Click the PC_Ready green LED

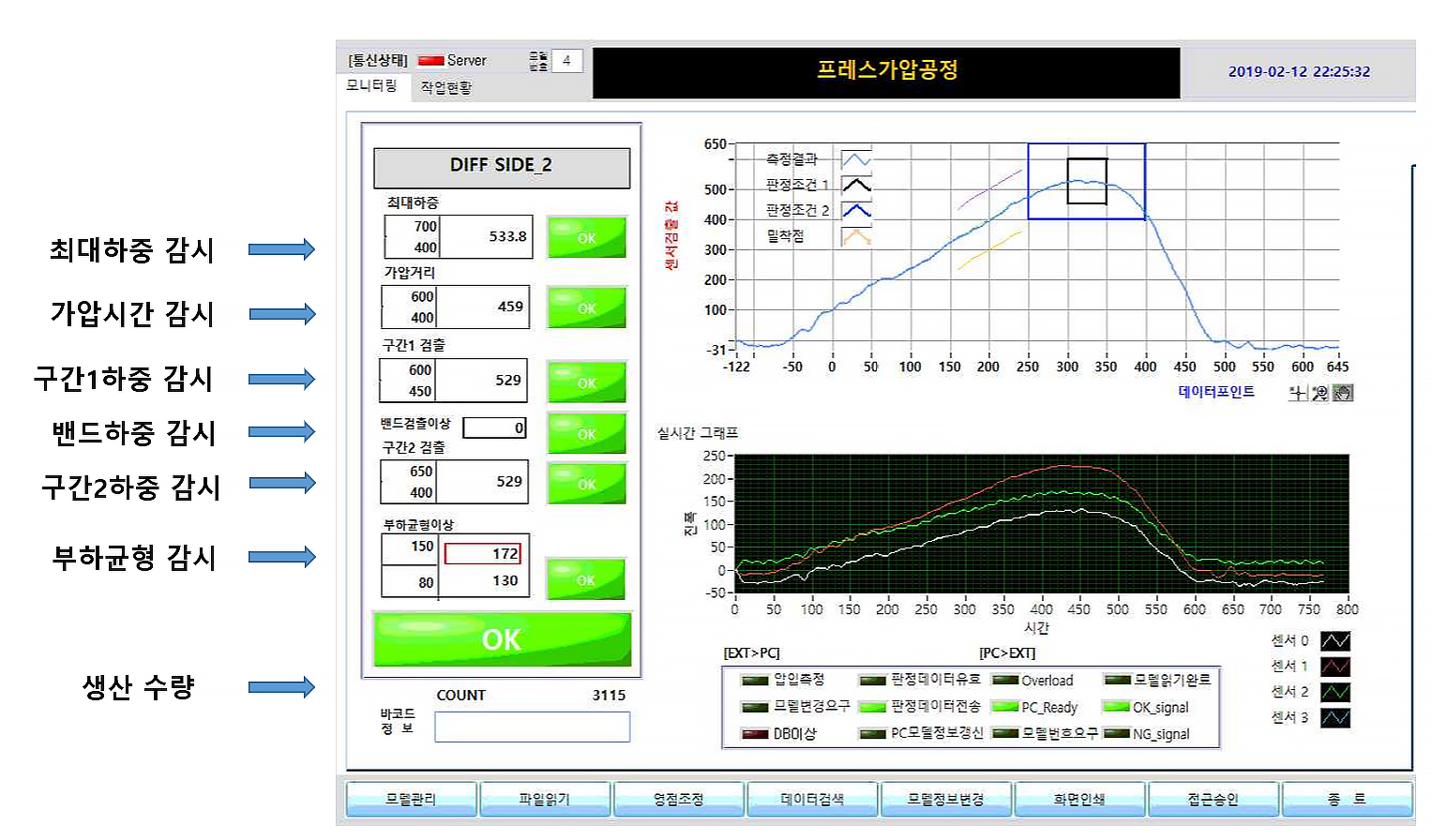(1005, 707)
